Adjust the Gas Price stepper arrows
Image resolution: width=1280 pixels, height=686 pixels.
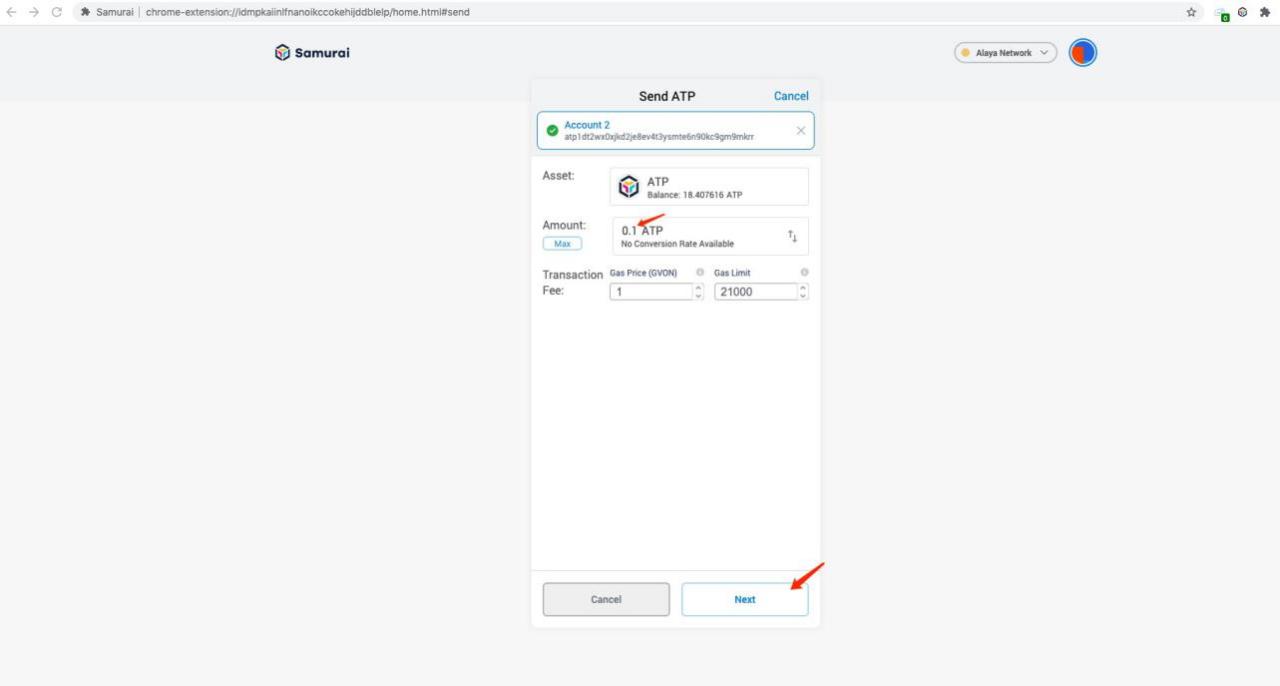[x=698, y=292]
